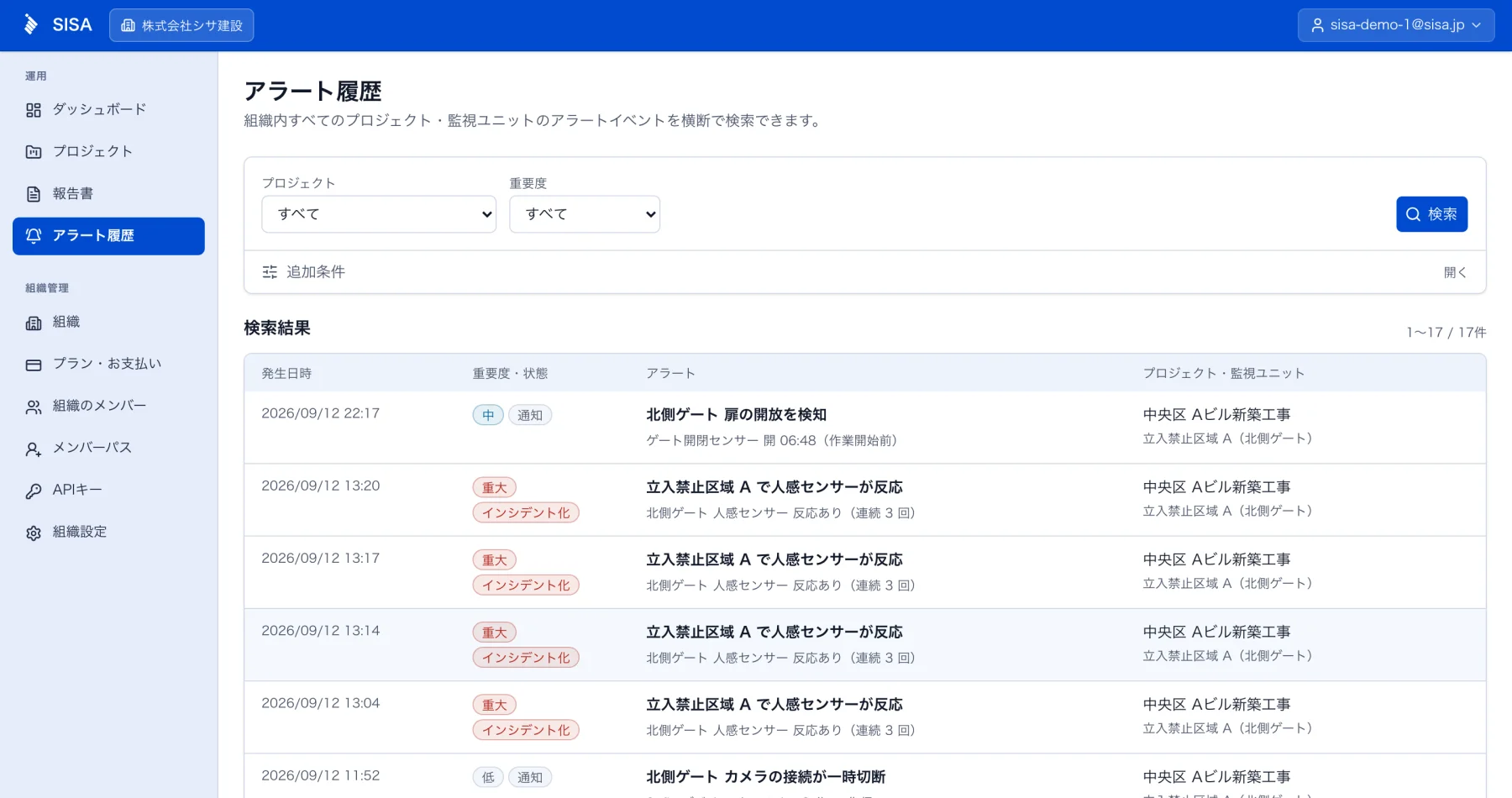The image size is (1512, 798).
Task: Click the credit card icon for プラン・お支払い
Action: pyautogui.click(x=34, y=365)
